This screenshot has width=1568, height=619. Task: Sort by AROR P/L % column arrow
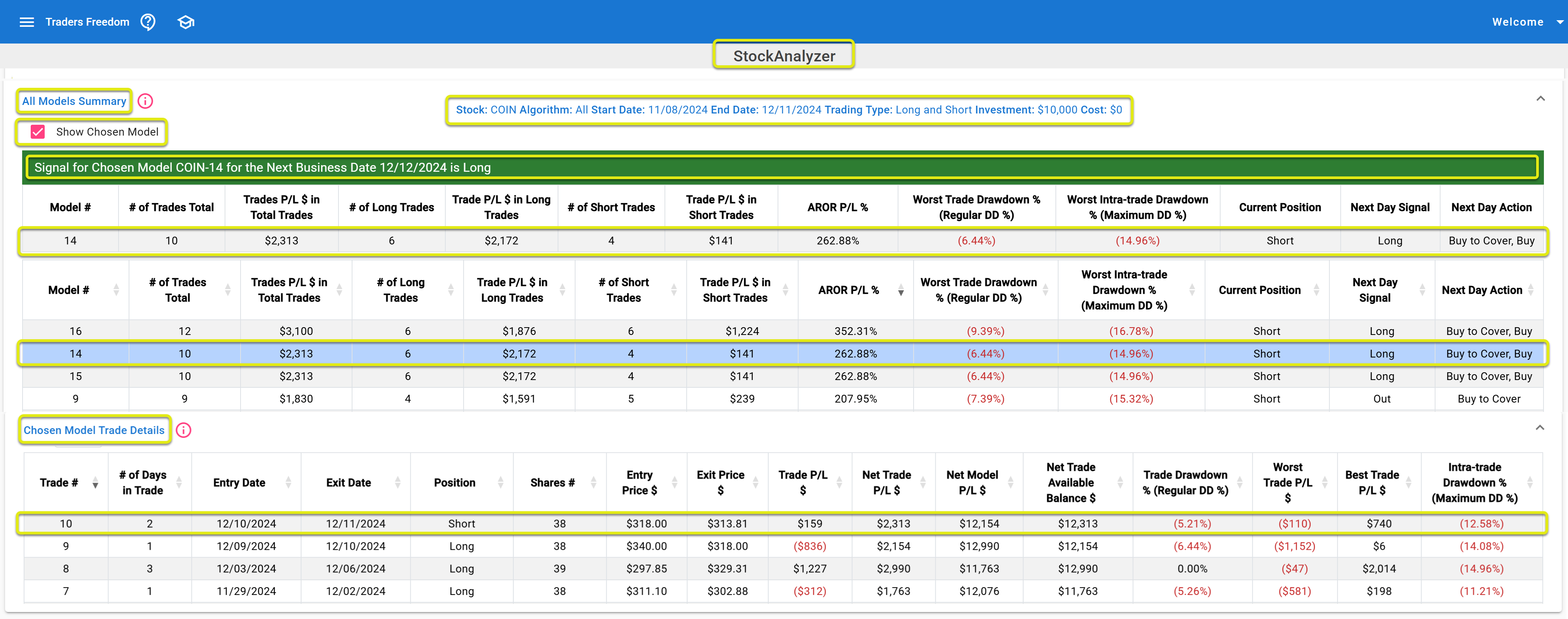tap(901, 291)
